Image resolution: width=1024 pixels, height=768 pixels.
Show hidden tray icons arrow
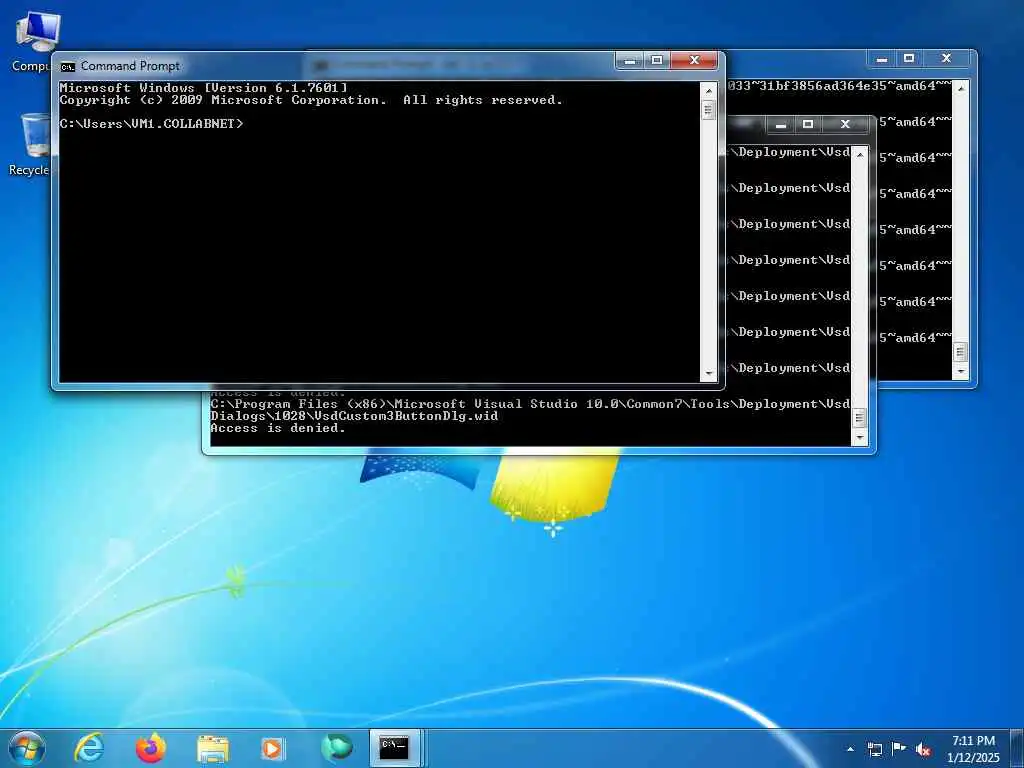(x=850, y=749)
